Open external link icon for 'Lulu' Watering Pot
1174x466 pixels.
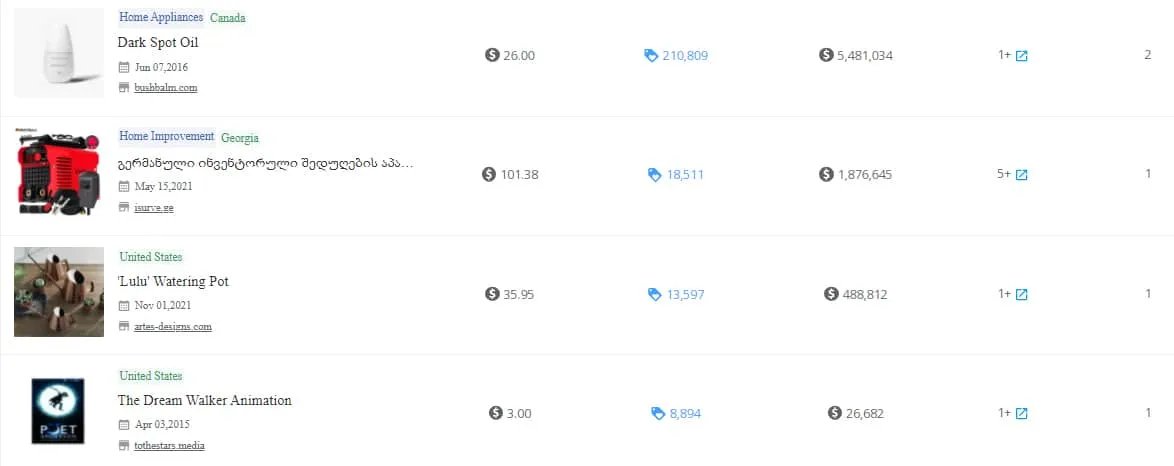pos(1022,295)
